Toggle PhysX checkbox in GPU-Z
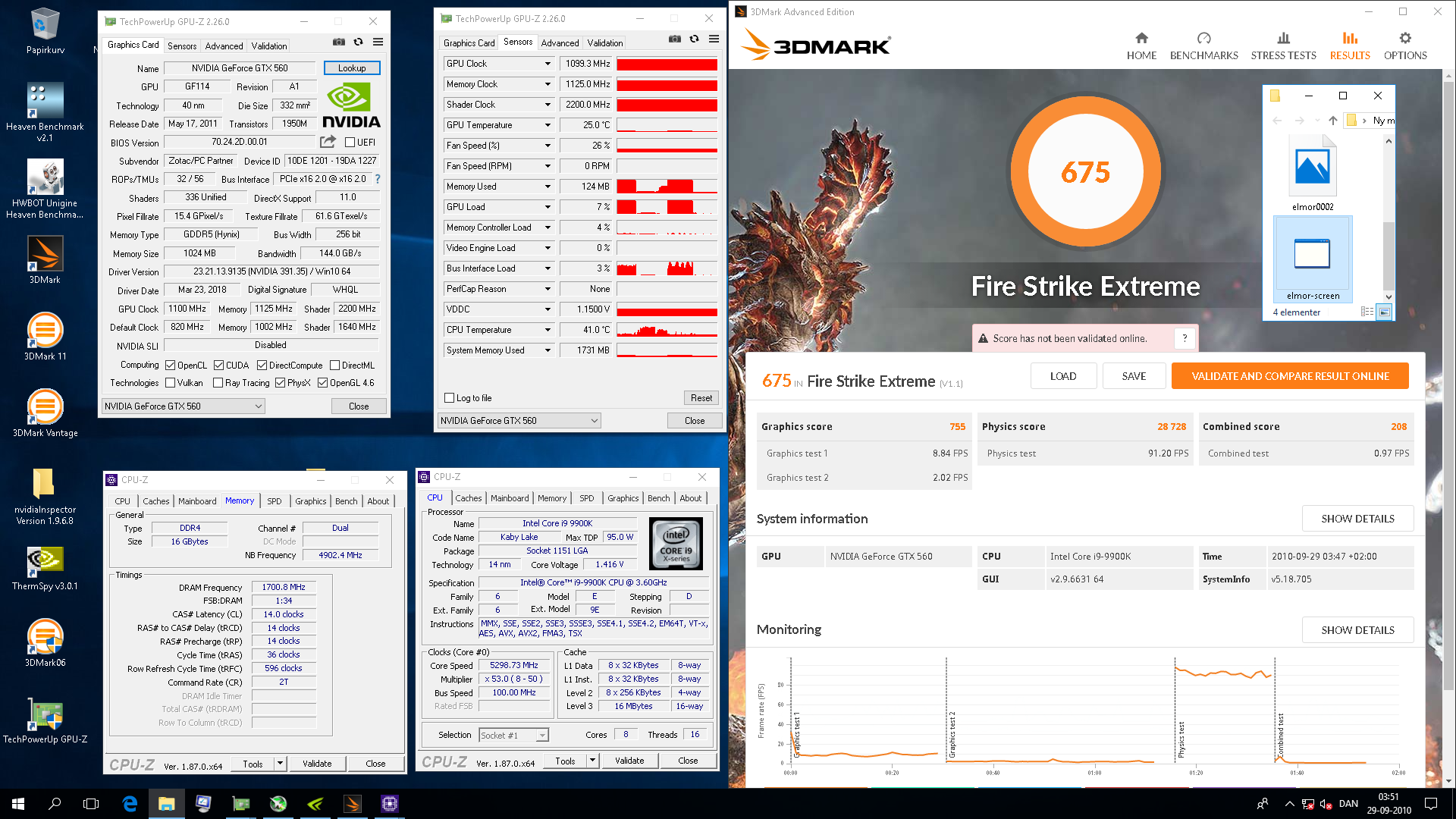Screen dimensions: 1456x819 pos(280,383)
